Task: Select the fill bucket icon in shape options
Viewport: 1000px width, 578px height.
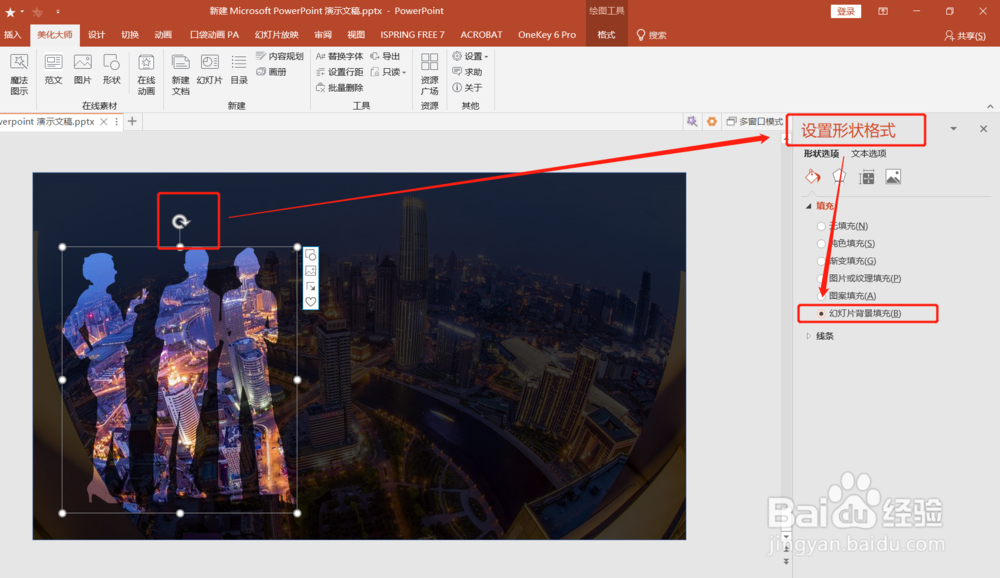Action: pos(813,177)
